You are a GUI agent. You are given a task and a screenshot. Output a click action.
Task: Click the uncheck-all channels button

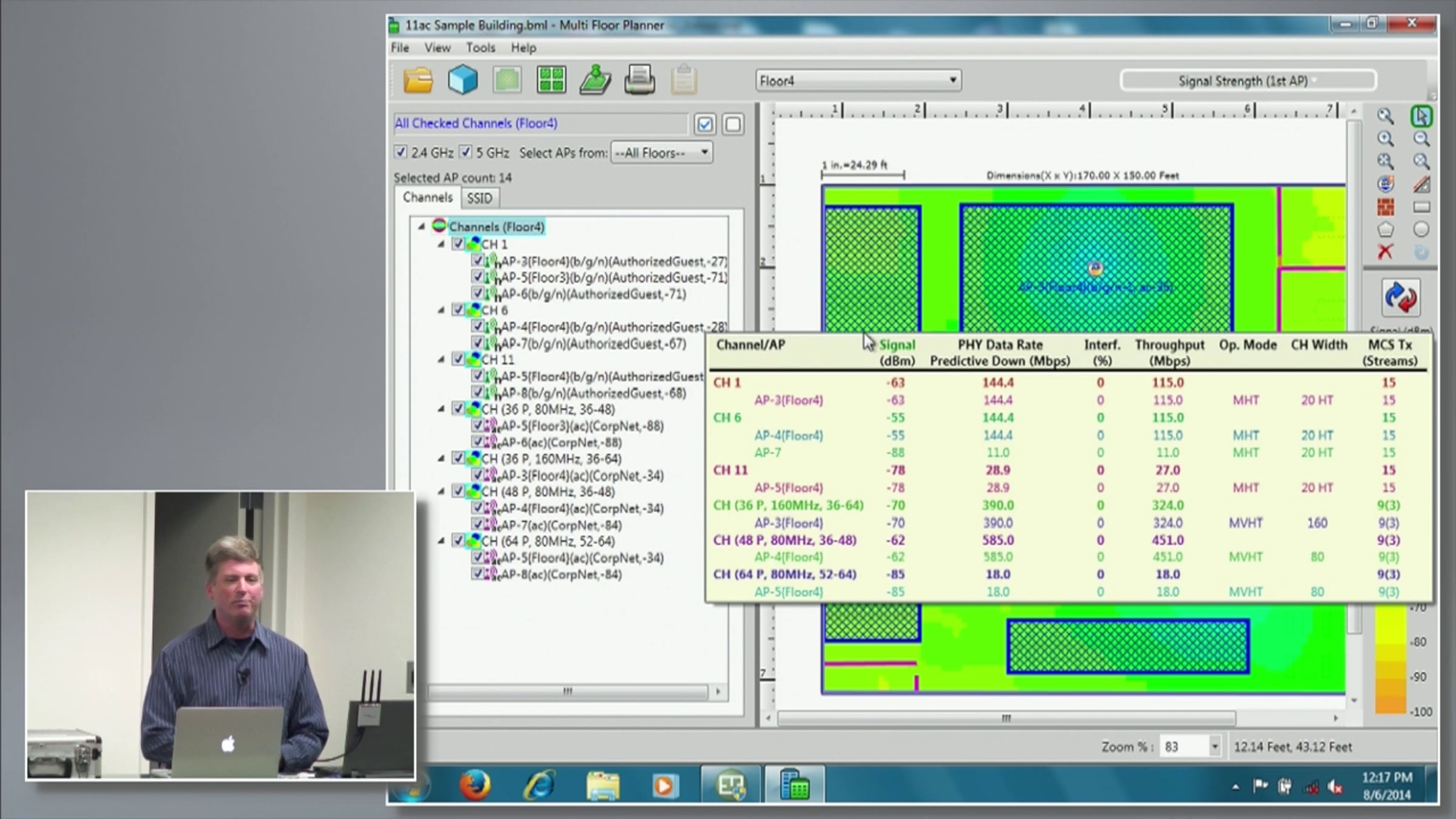click(x=733, y=124)
